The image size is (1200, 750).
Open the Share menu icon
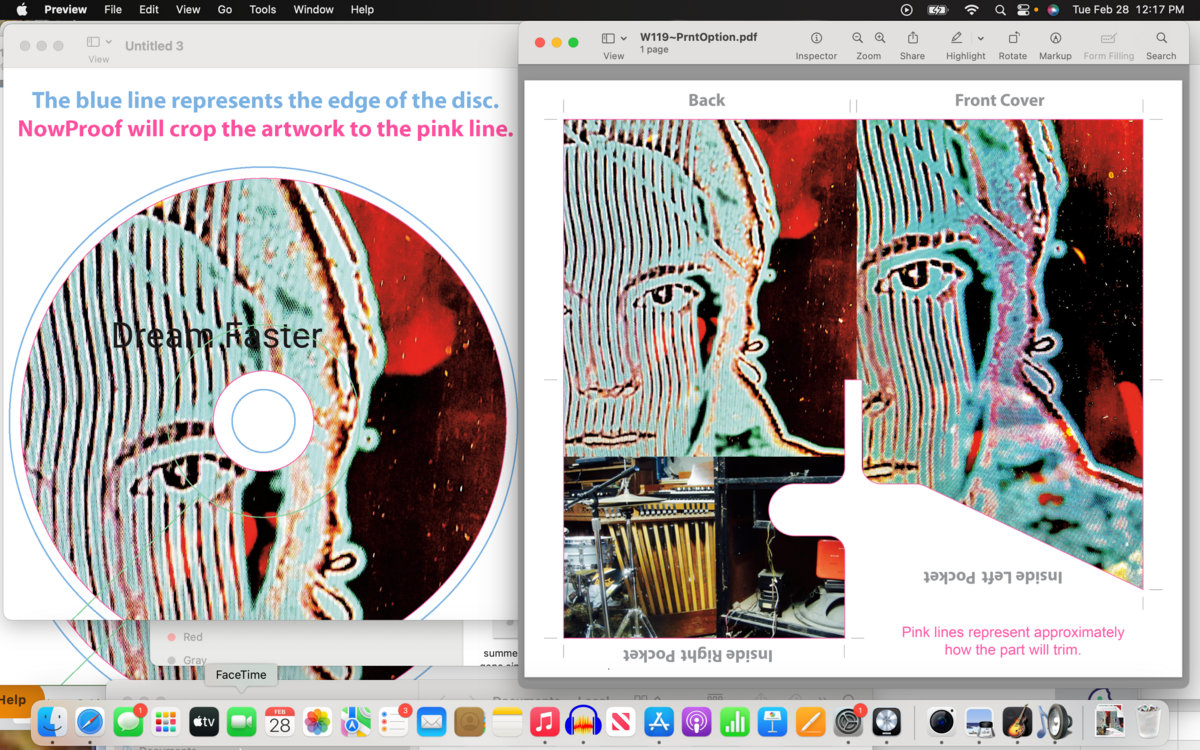[x=912, y=38]
